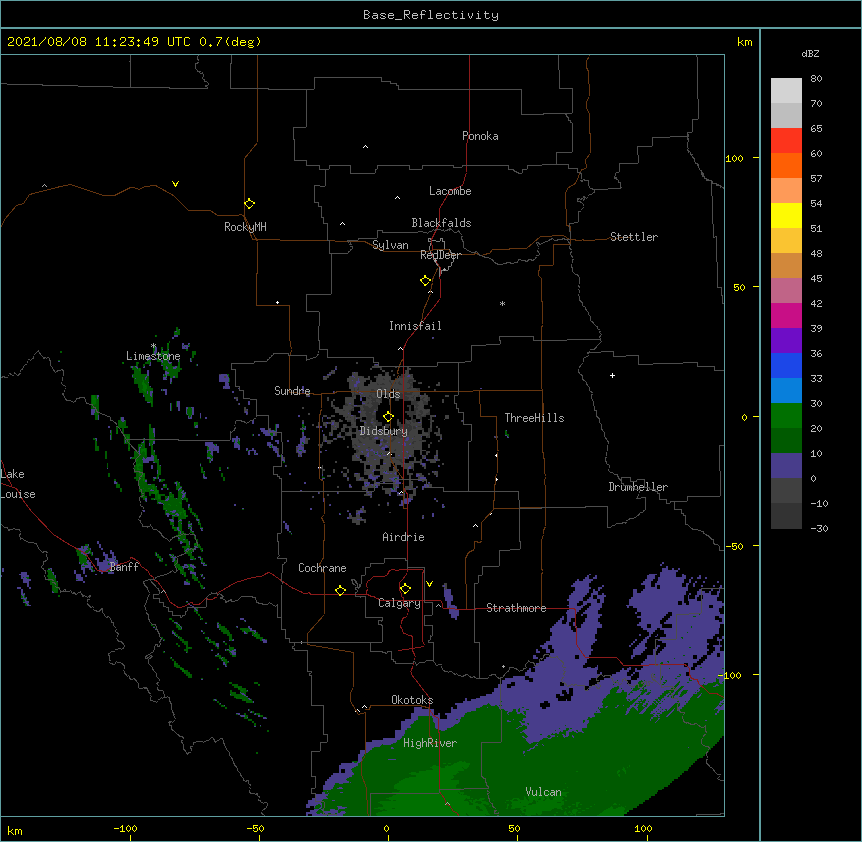862x842 pixels.
Task: Click the Ponoka city label
Action: tap(480, 136)
